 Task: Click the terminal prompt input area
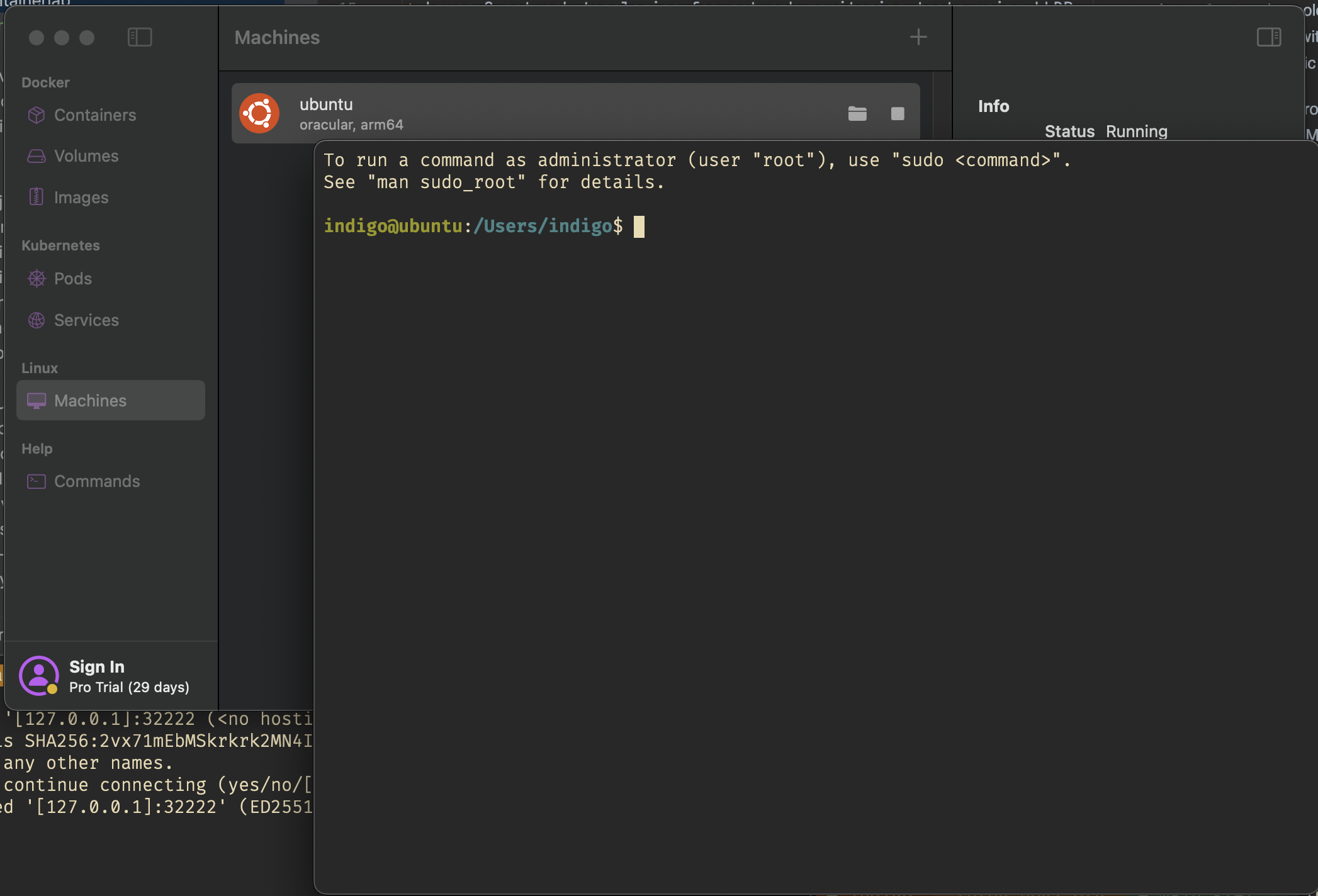pos(639,227)
